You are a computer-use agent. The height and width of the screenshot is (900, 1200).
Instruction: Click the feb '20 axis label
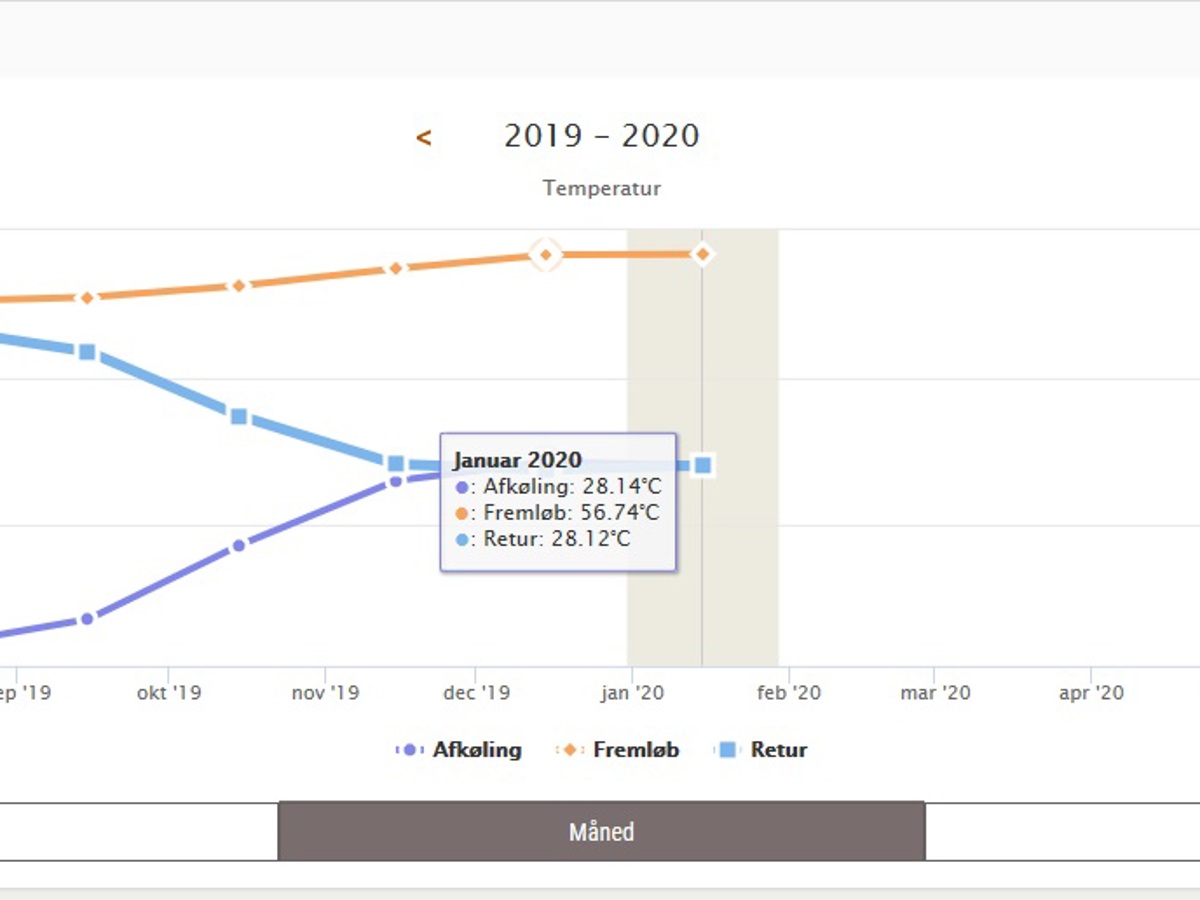coord(789,693)
